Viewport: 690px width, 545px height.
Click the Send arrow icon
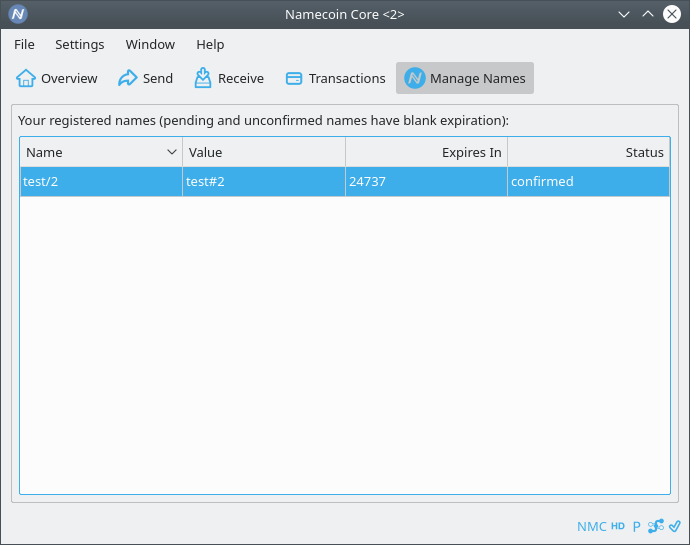(x=128, y=78)
